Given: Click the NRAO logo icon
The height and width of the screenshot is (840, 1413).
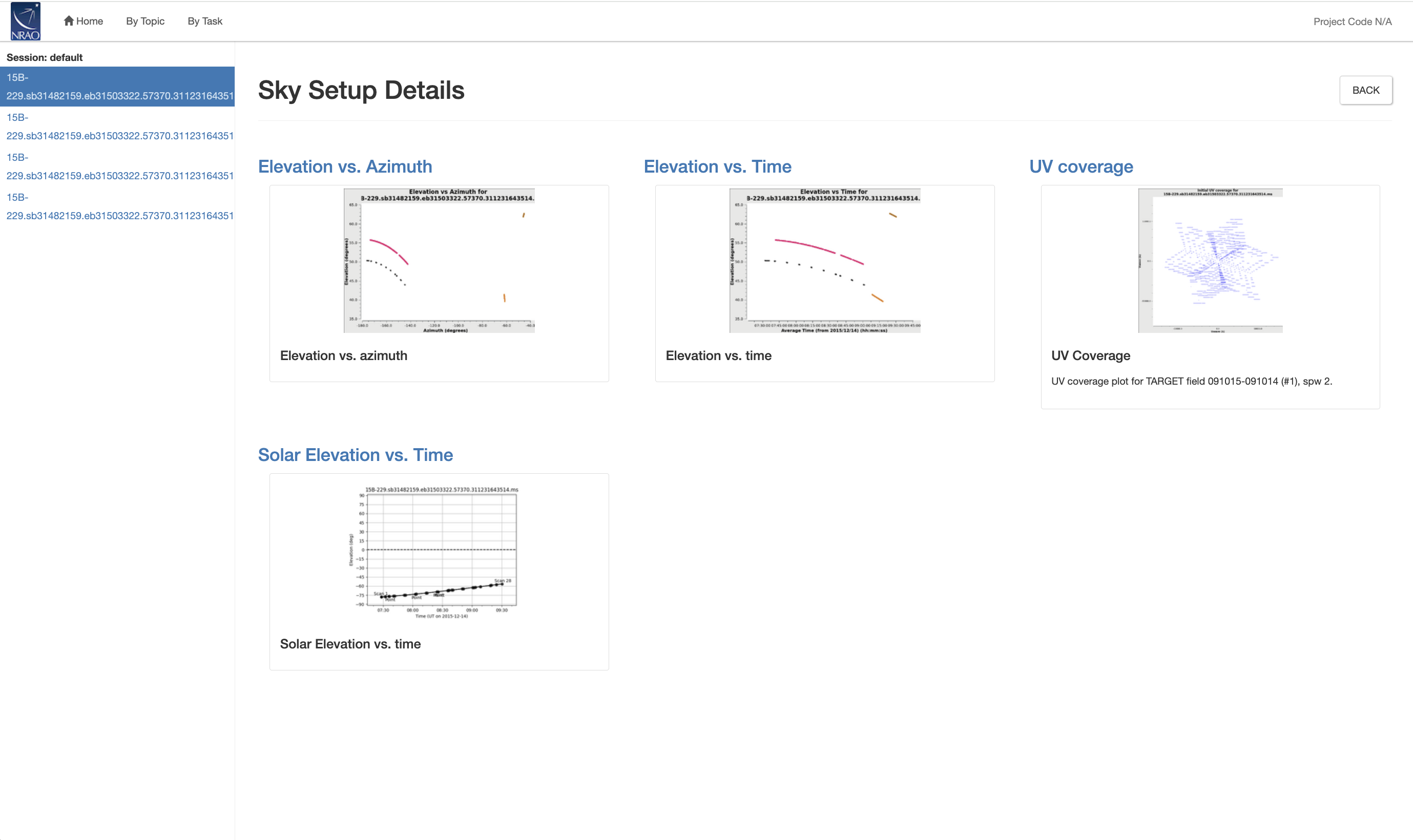Looking at the screenshot, I should coord(26,22).
